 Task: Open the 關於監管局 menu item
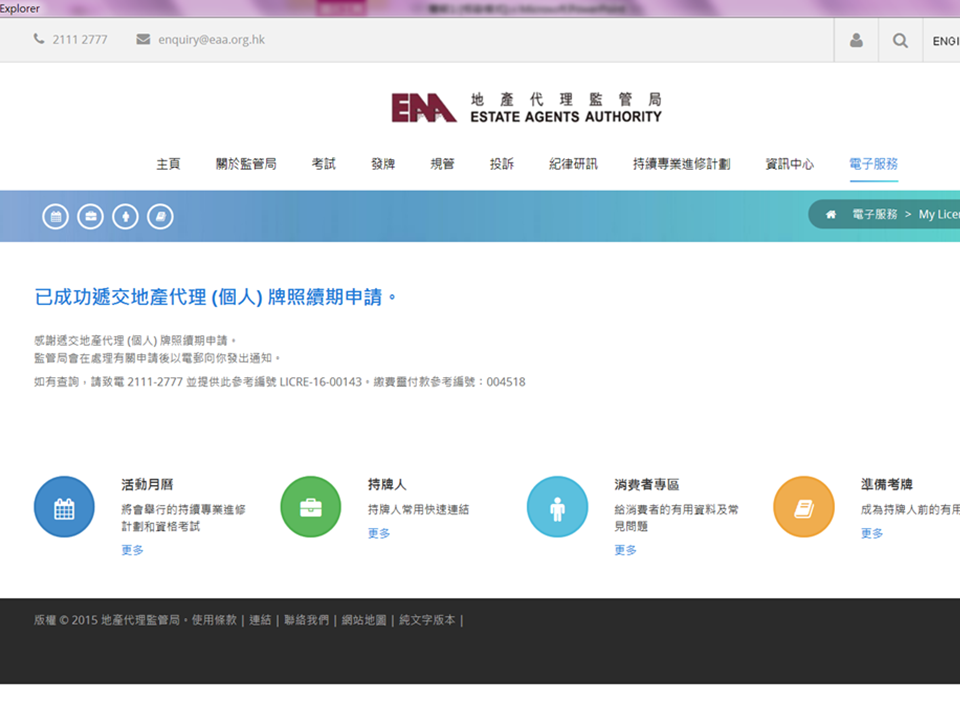point(246,164)
